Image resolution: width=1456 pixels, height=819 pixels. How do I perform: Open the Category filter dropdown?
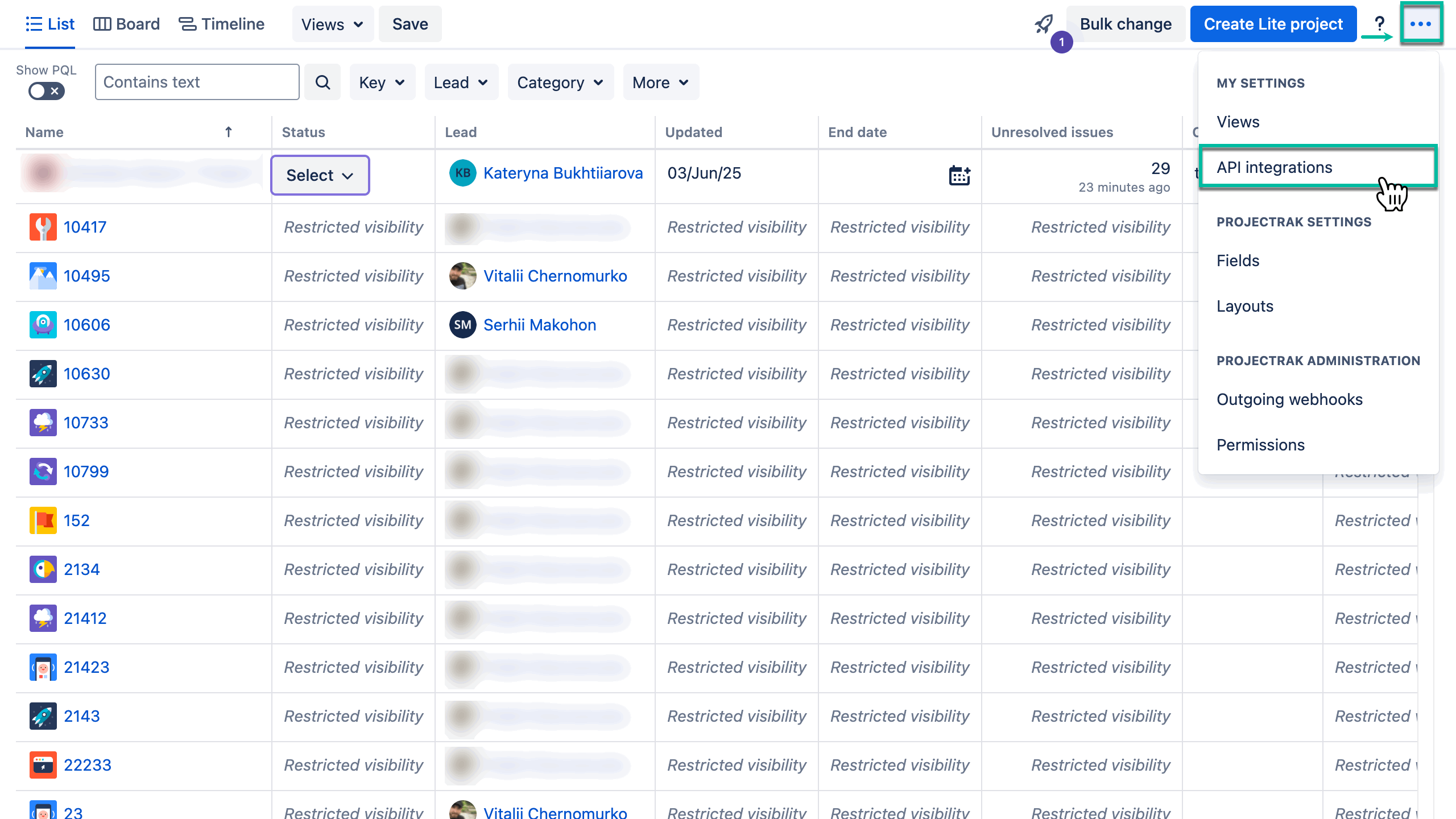tap(560, 82)
